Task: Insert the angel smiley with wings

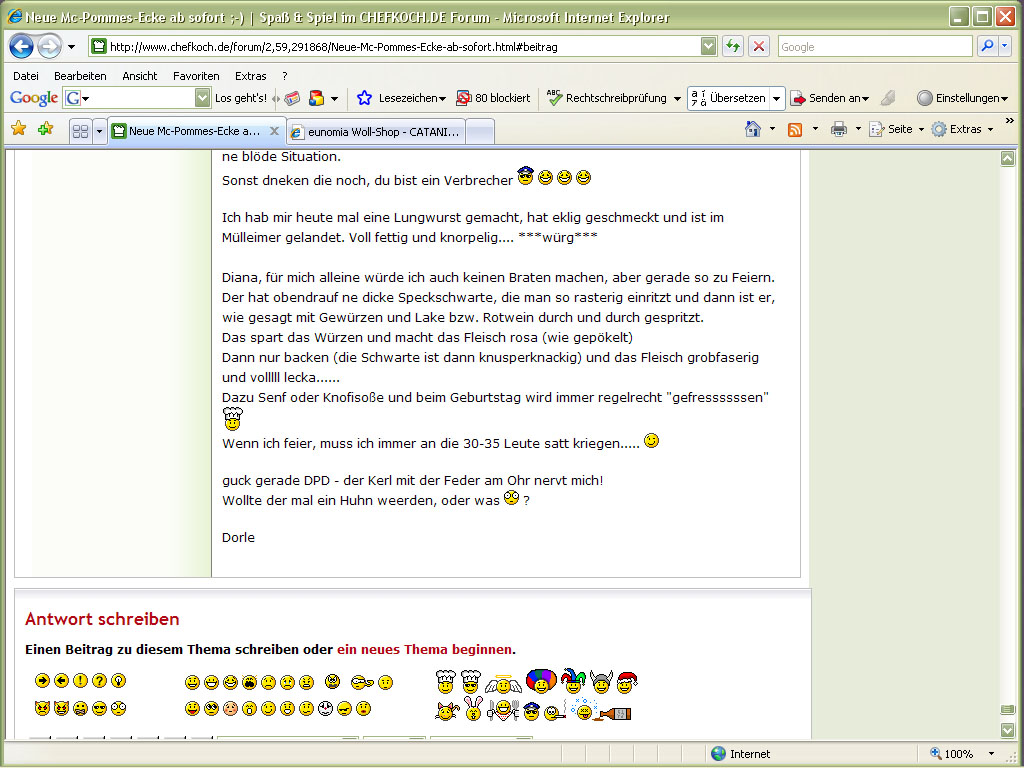Action: click(503, 684)
